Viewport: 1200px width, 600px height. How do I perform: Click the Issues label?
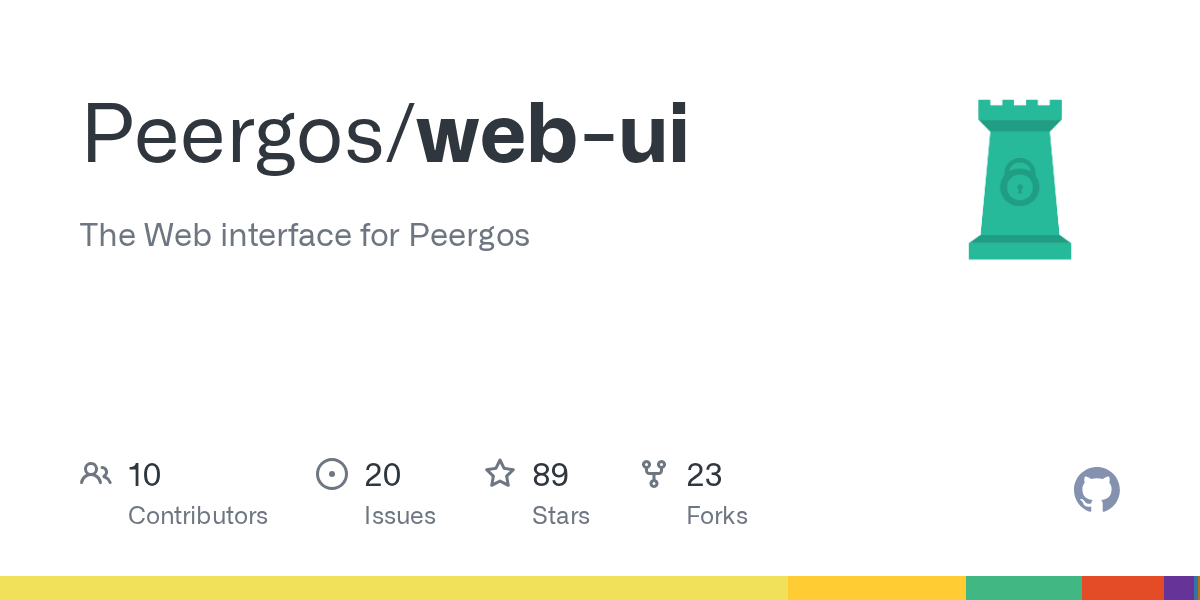click(400, 516)
